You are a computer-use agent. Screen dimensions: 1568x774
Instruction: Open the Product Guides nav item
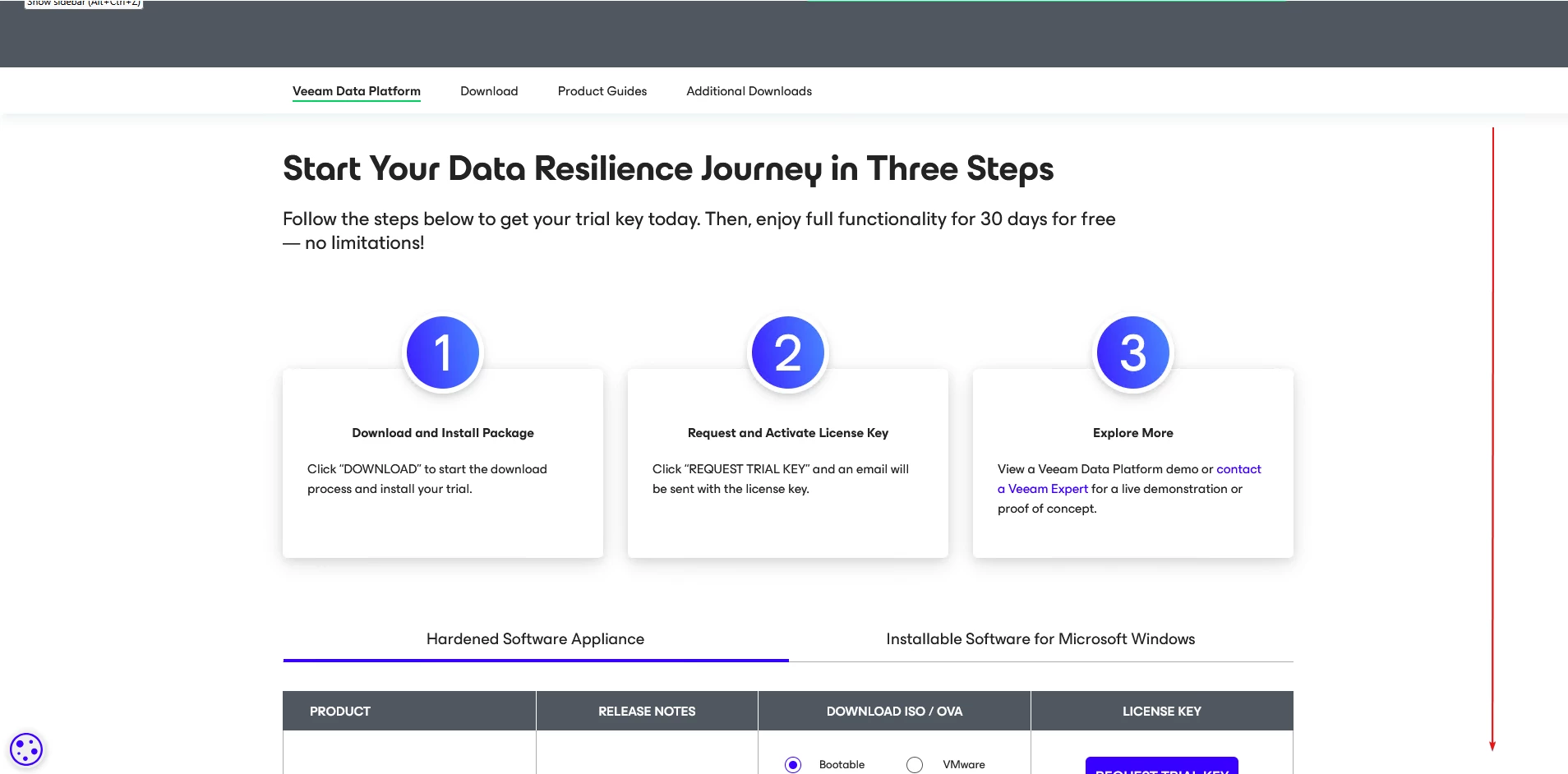pyautogui.click(x=602, y=91)
